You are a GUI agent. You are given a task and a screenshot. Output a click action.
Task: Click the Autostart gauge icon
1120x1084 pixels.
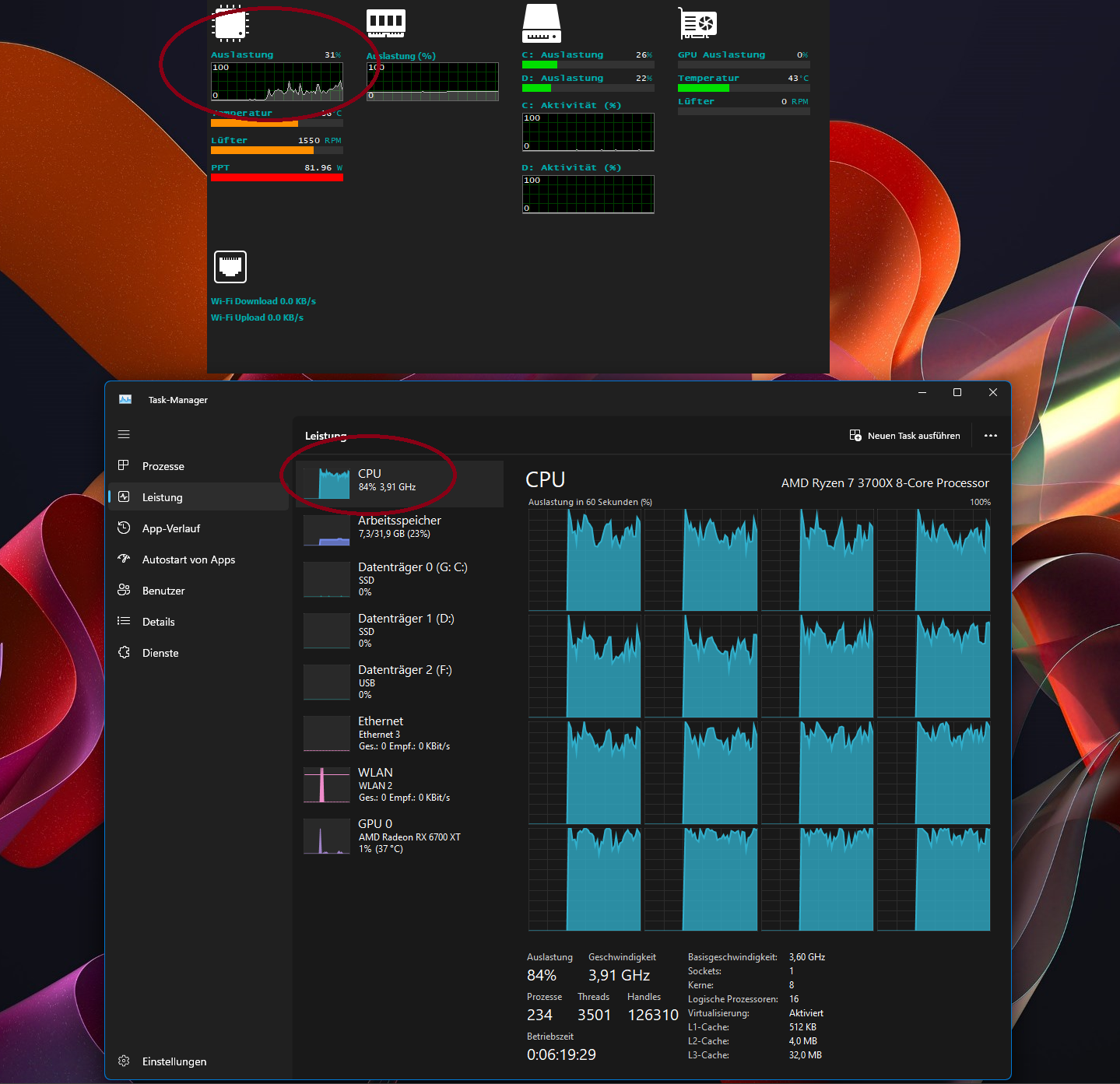[124, 559]
